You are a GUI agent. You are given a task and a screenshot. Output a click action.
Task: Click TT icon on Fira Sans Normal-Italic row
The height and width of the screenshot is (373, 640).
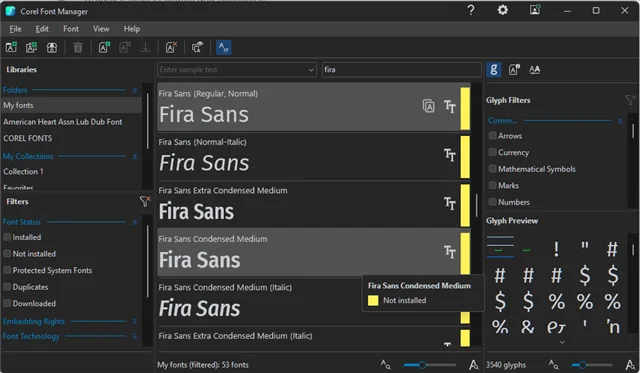[x=450, y=155]
